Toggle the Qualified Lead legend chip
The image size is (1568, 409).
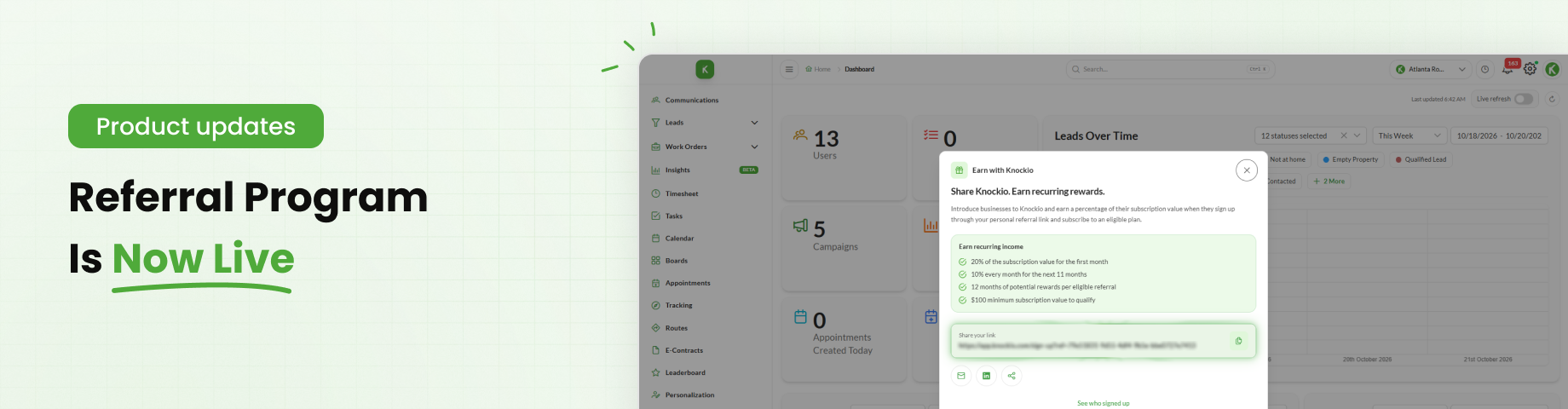pos(1421,159)
